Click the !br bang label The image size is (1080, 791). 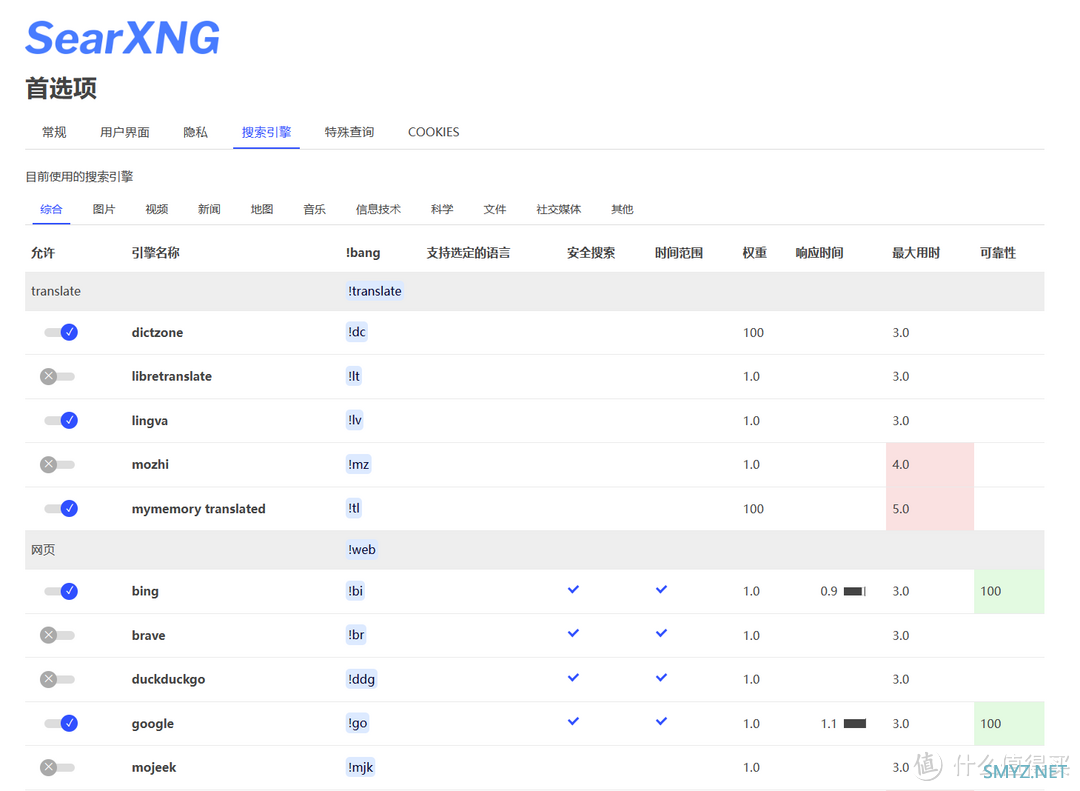pos(356,635)
